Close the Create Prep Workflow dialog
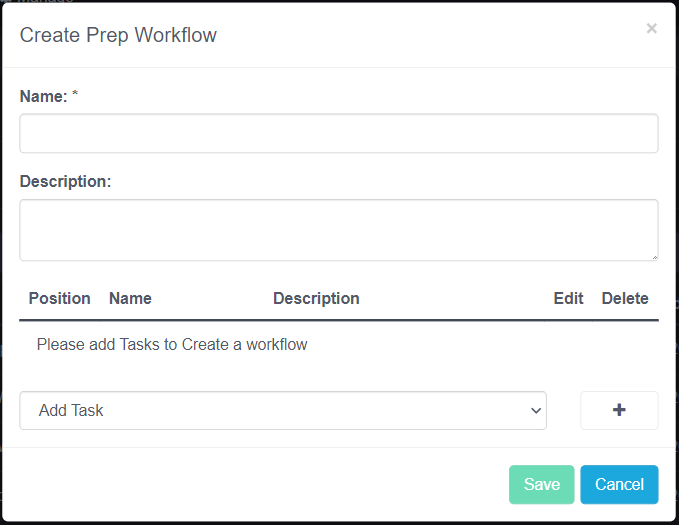Screen dimensions: 679x525 652,29
